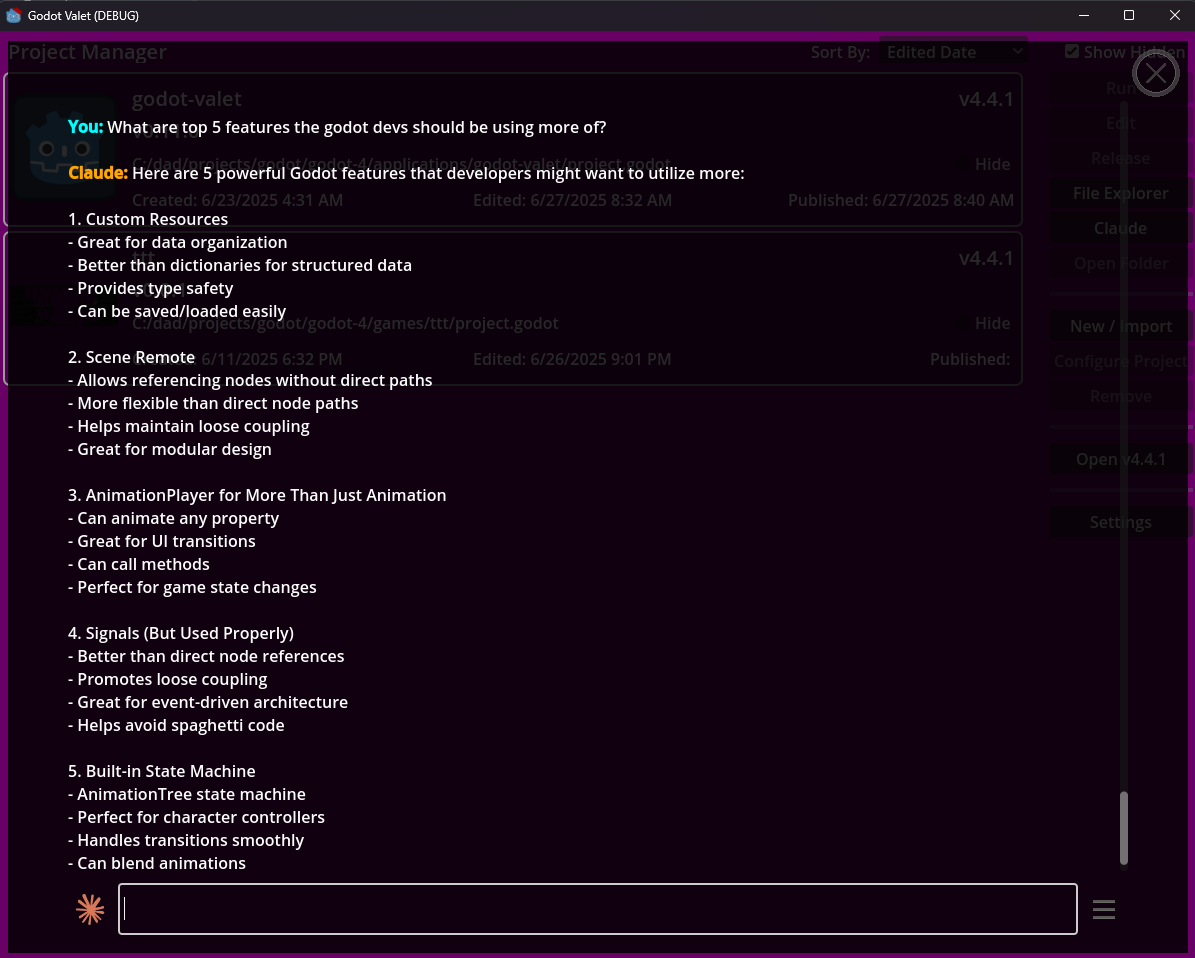
Task: Click the 'Claude:' label in the chat
Action: (x=98, y=173)
